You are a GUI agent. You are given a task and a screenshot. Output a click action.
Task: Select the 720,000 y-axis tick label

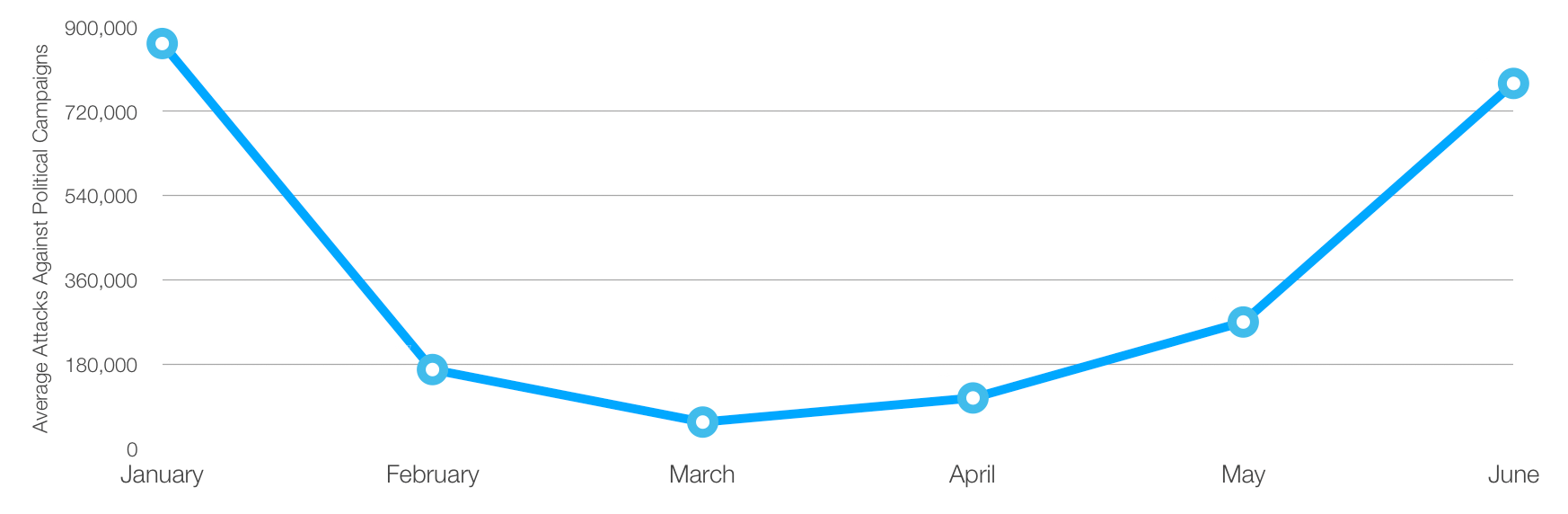pos(101,112)
